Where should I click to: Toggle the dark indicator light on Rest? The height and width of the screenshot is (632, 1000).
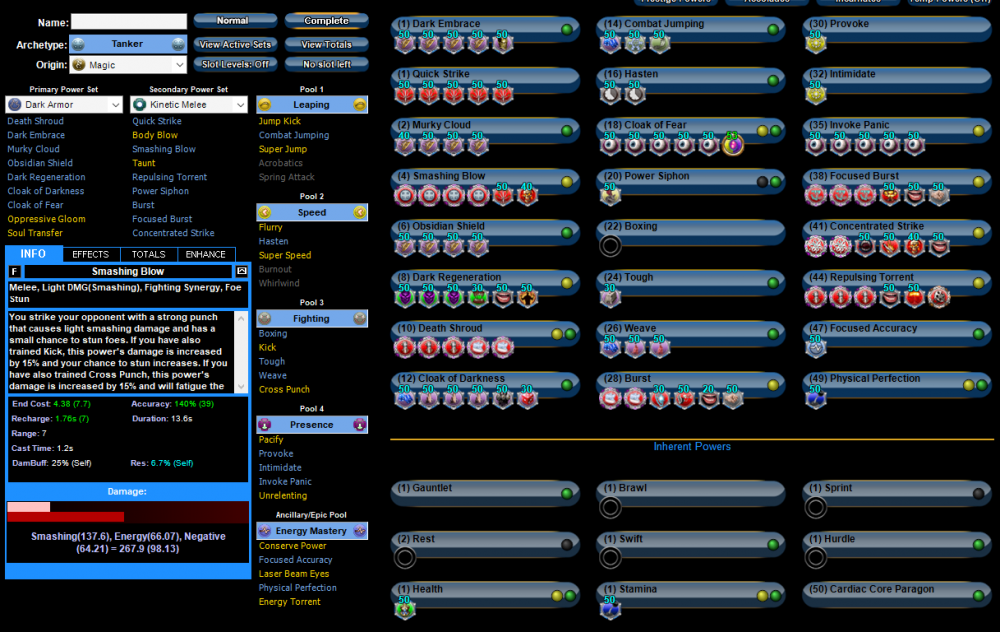coord(566,545)
